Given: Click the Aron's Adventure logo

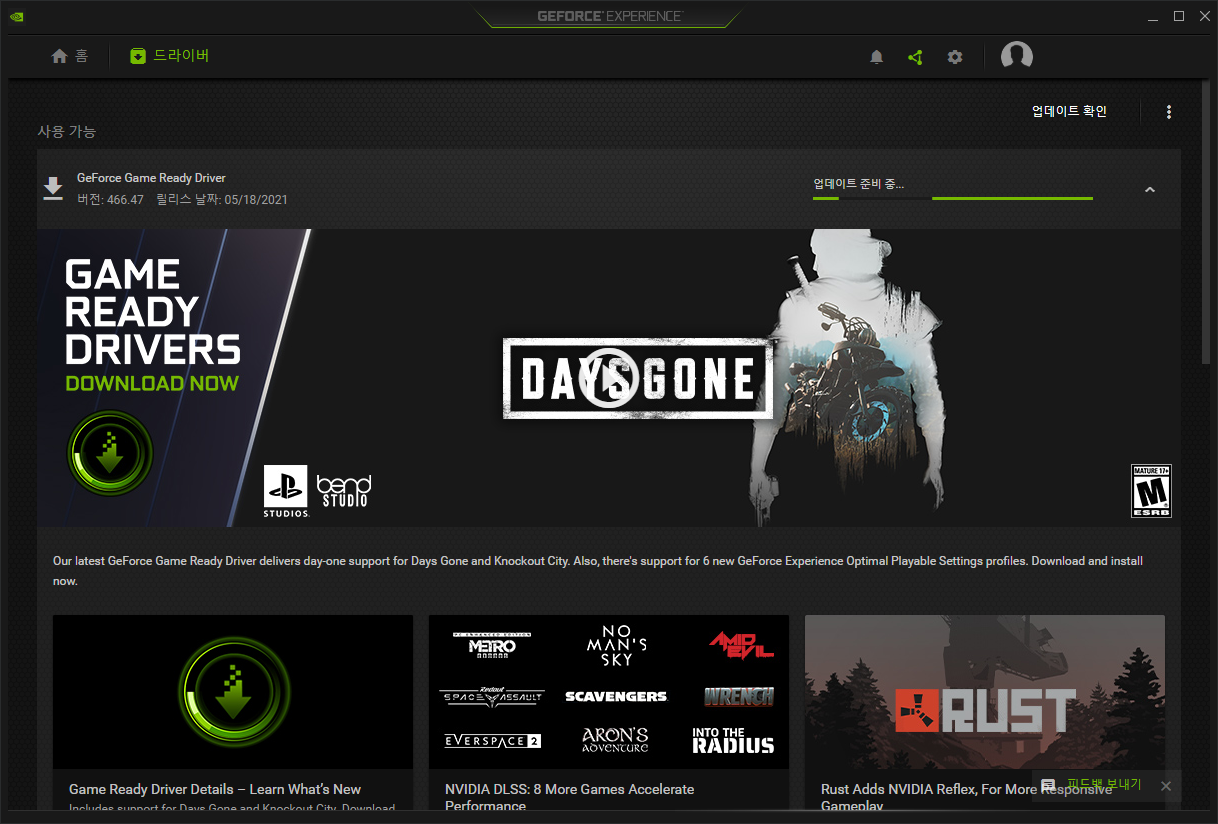Looking at the screenshot, I should 616,740.
